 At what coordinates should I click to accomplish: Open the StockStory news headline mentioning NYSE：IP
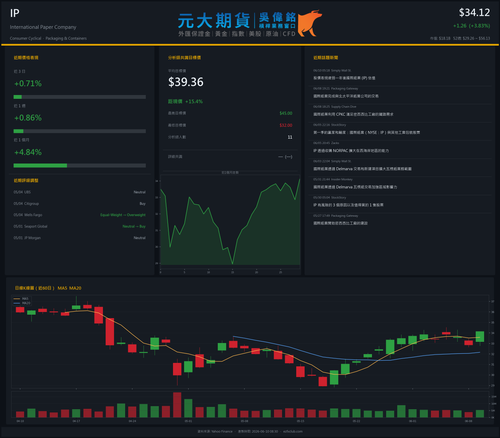coord(366,132)
